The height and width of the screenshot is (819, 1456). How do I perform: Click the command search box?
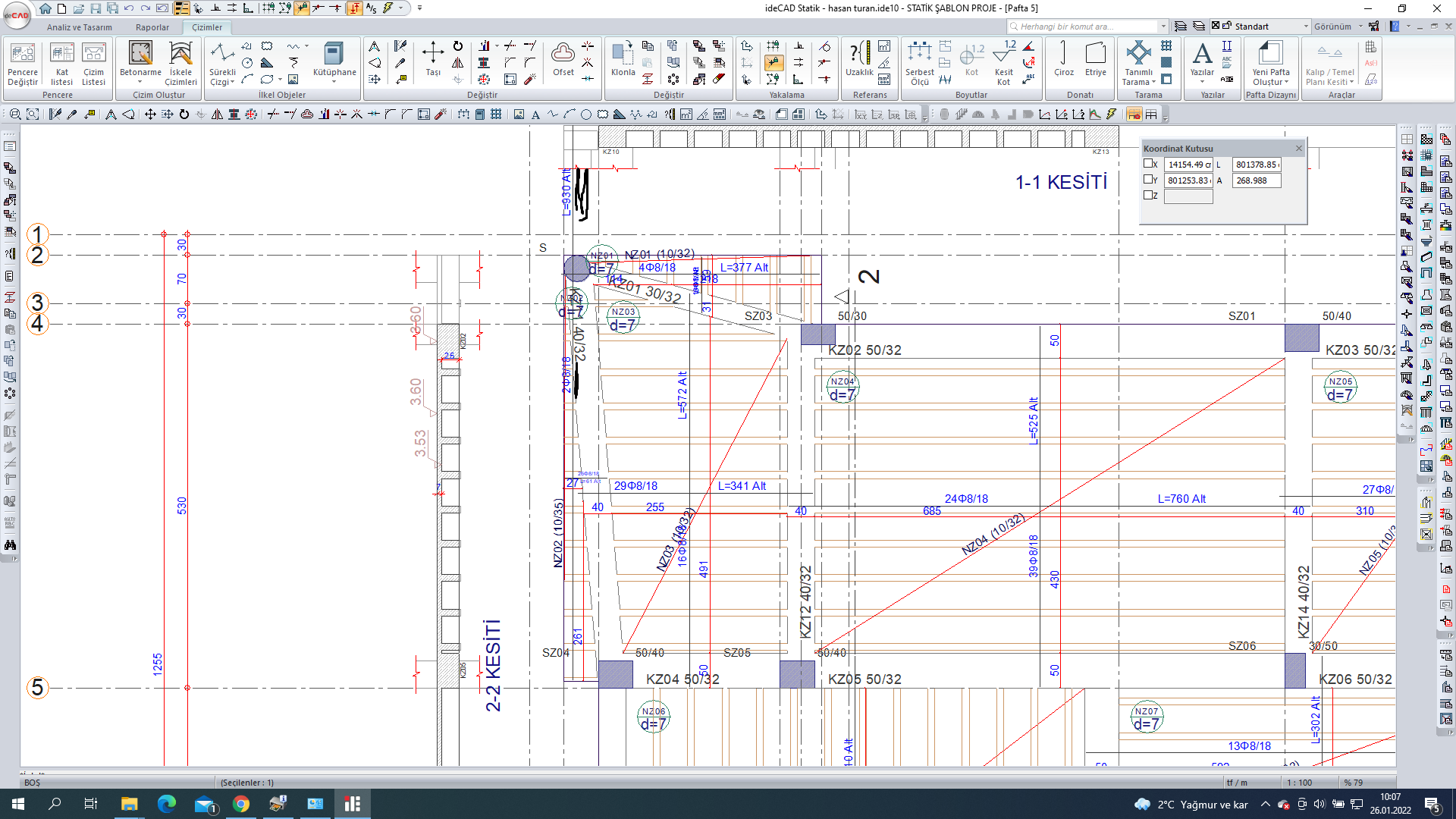click(x=1087, y=27)
